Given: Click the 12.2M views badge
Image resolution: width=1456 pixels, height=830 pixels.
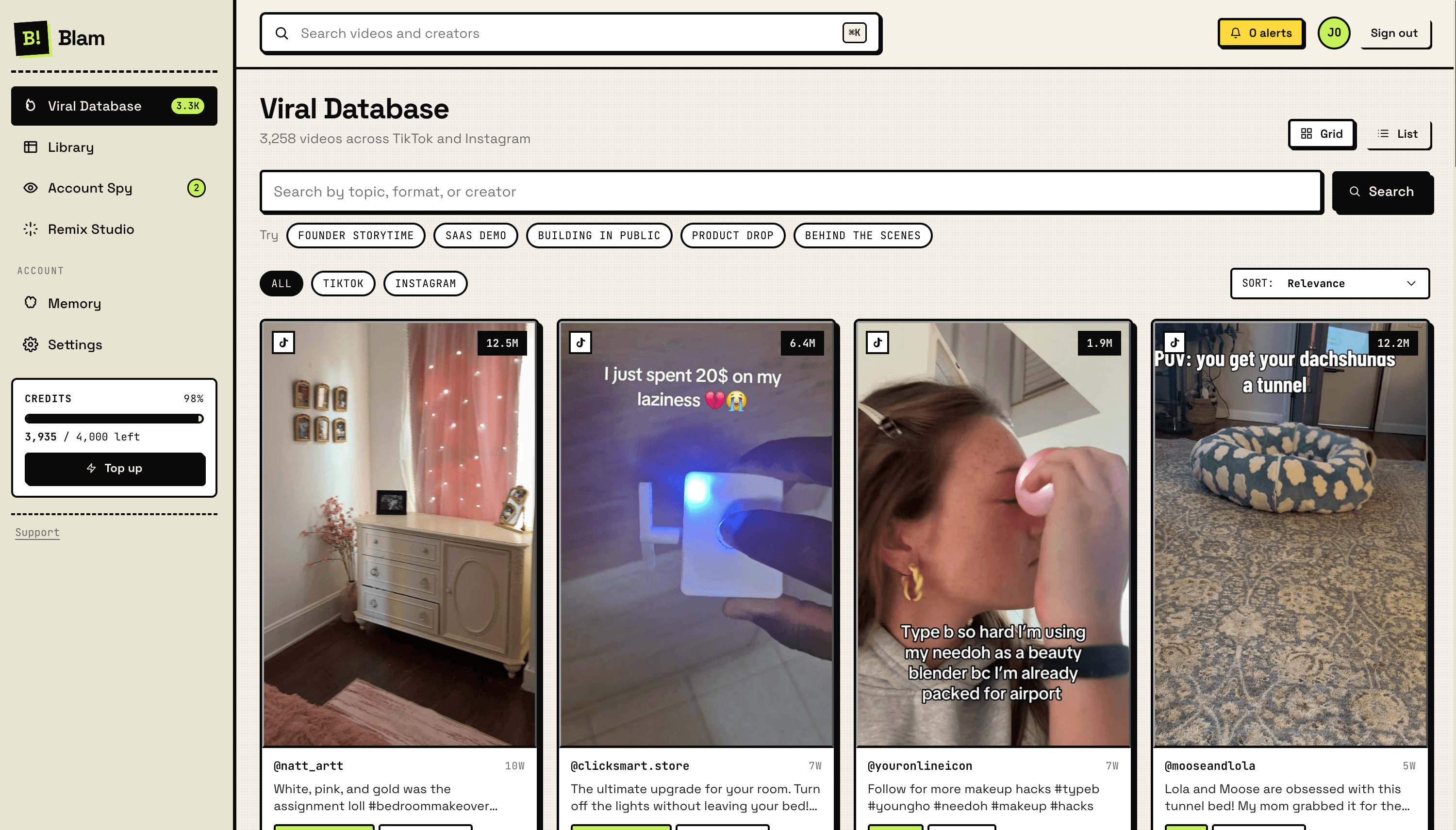Looking at the screenshot, I should pos(1393,343).
